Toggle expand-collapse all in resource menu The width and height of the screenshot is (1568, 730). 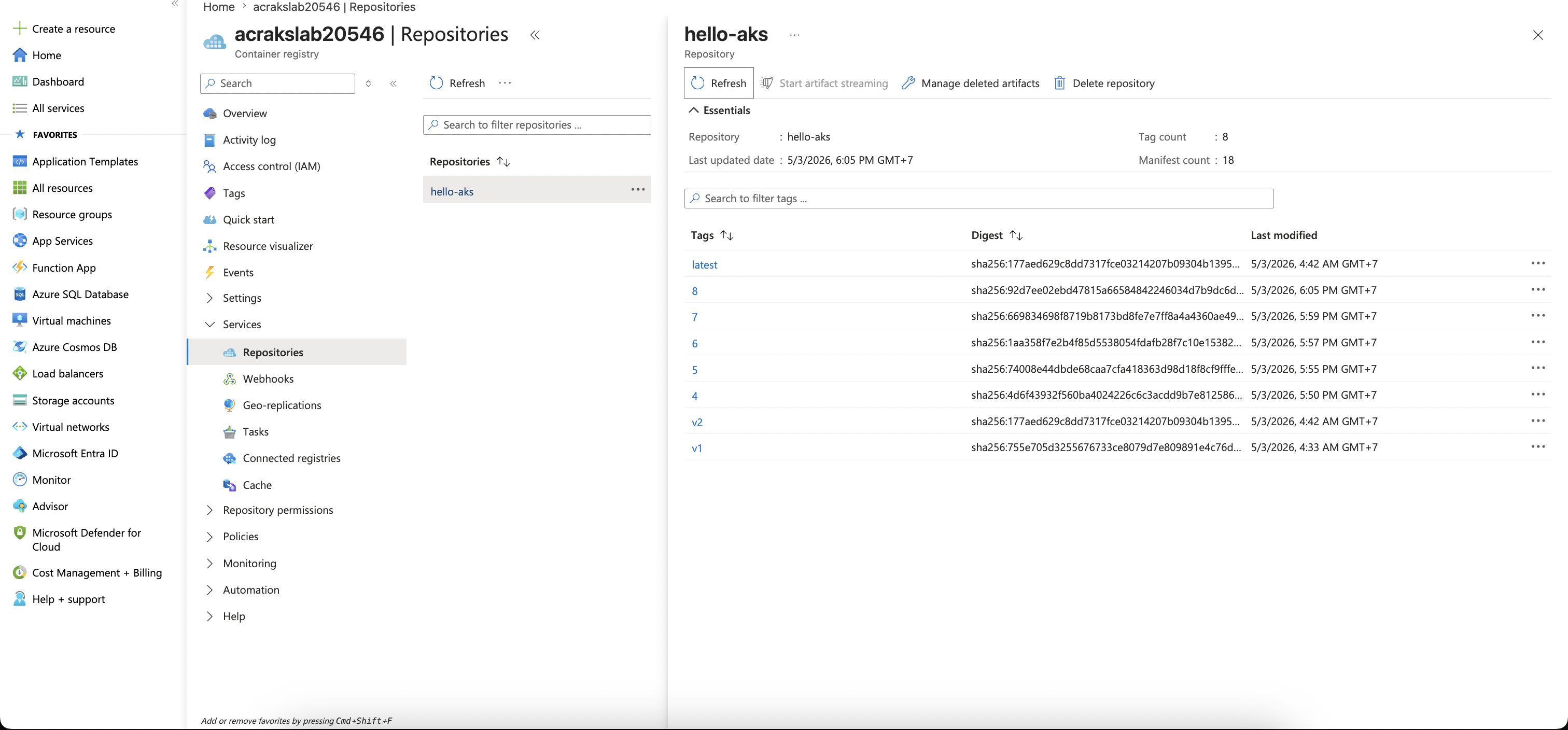(368, 83)
